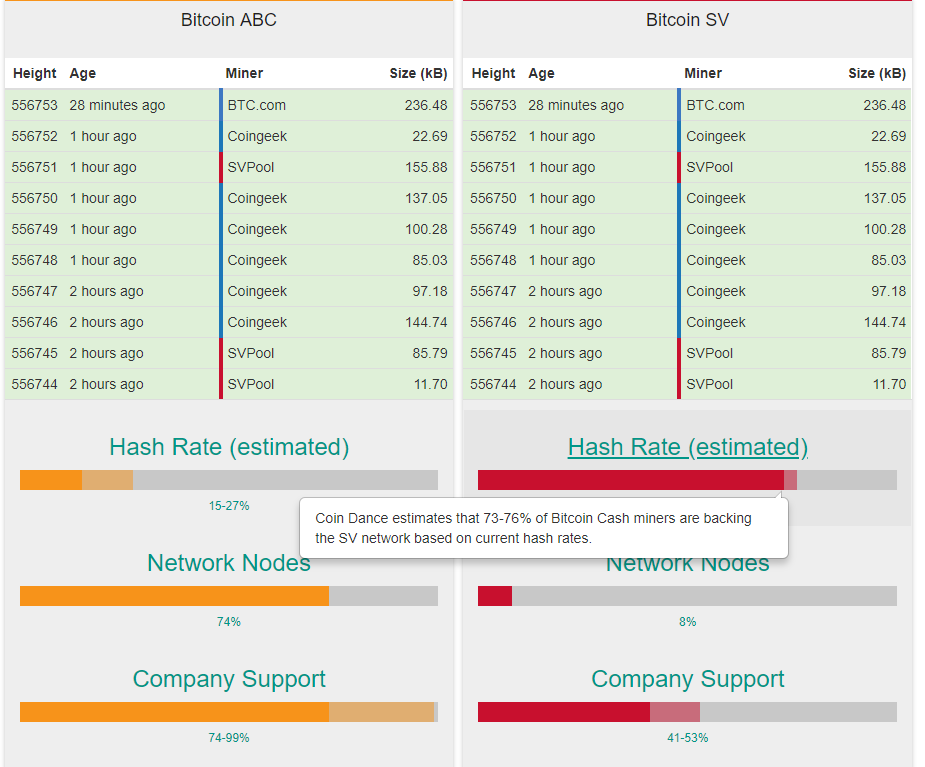Image resolution: width=925 pixels, height=767 pixels.
Task: Click the Bitcoin ABC Network Nodes heading
Action: 229,563
